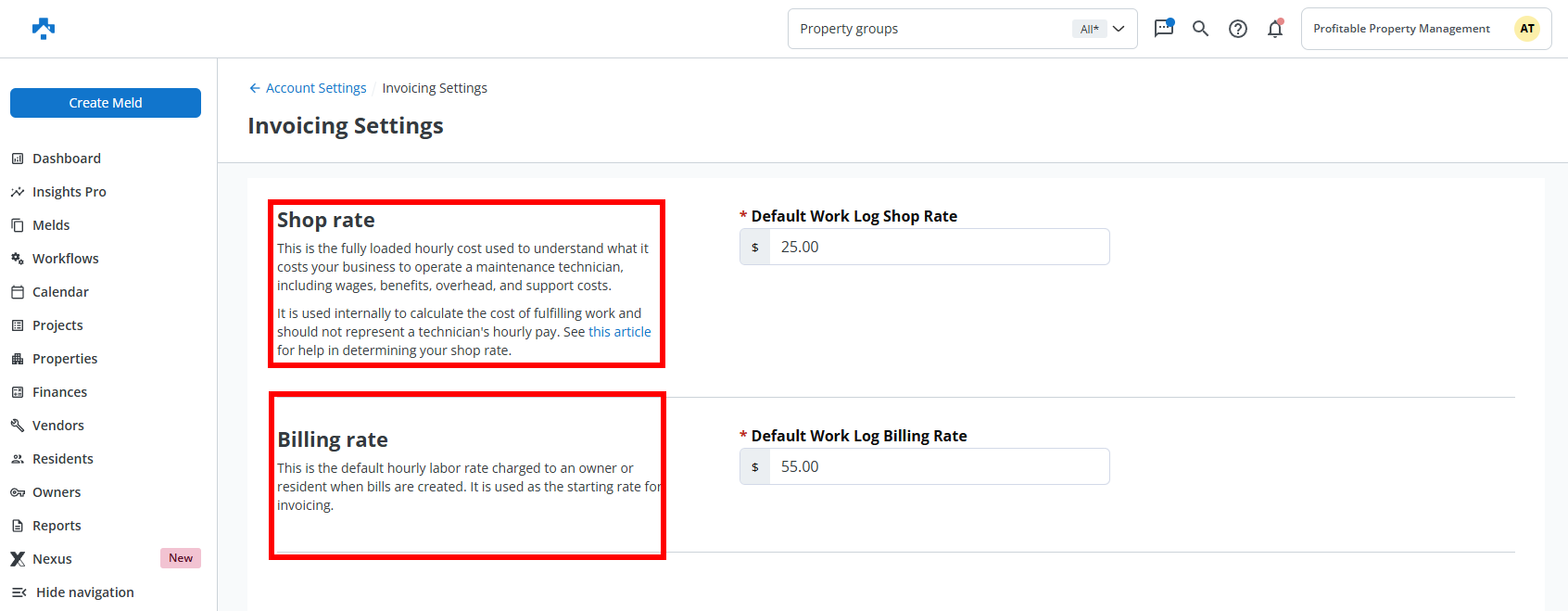Open the notifications bell icon

1275,29
